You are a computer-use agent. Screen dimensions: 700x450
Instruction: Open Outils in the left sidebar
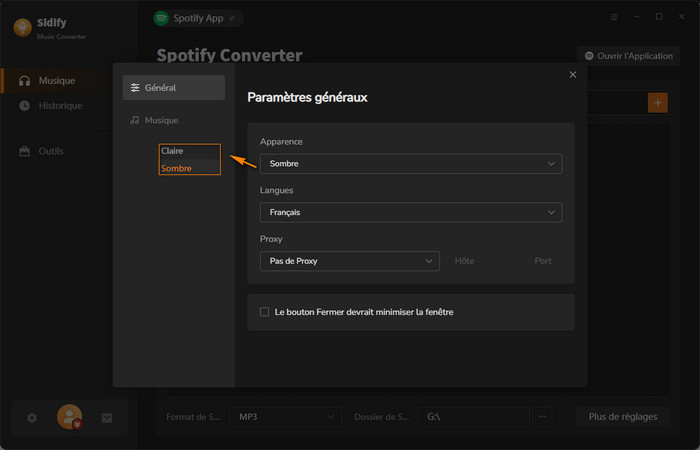(x=50, y=151)
